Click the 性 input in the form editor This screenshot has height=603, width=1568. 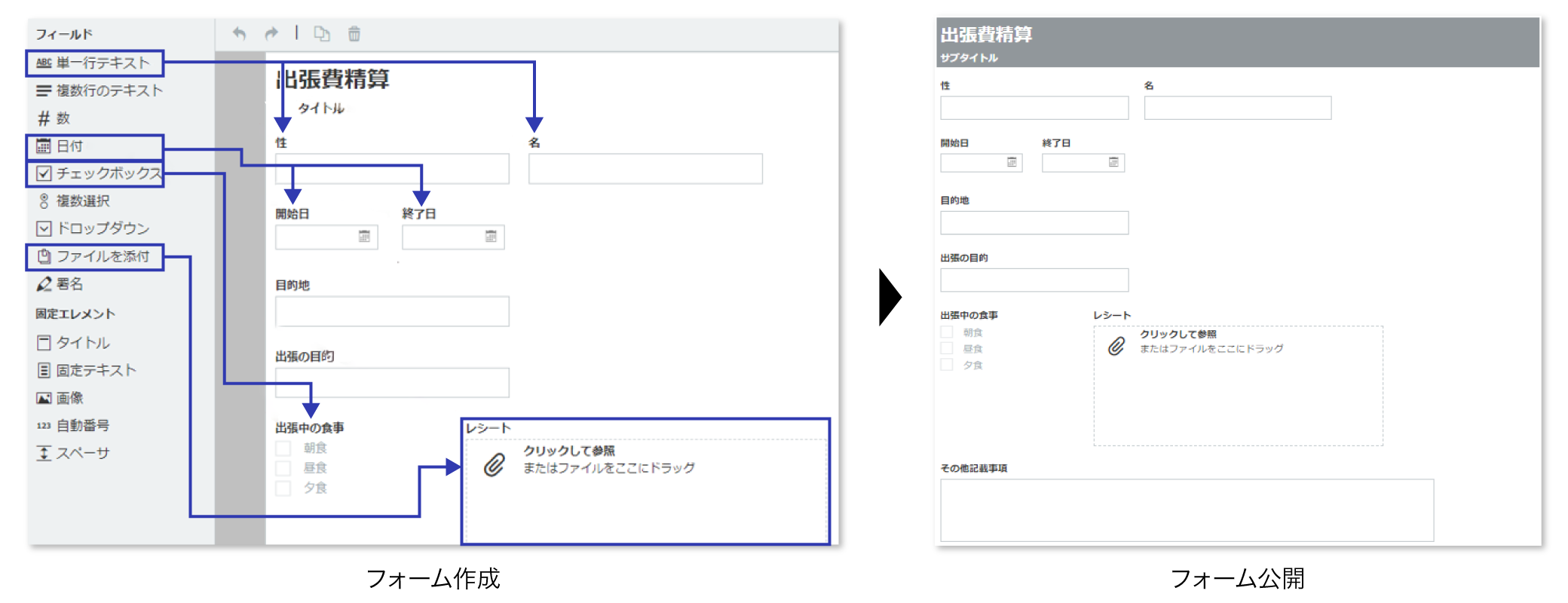pos(392,169)
